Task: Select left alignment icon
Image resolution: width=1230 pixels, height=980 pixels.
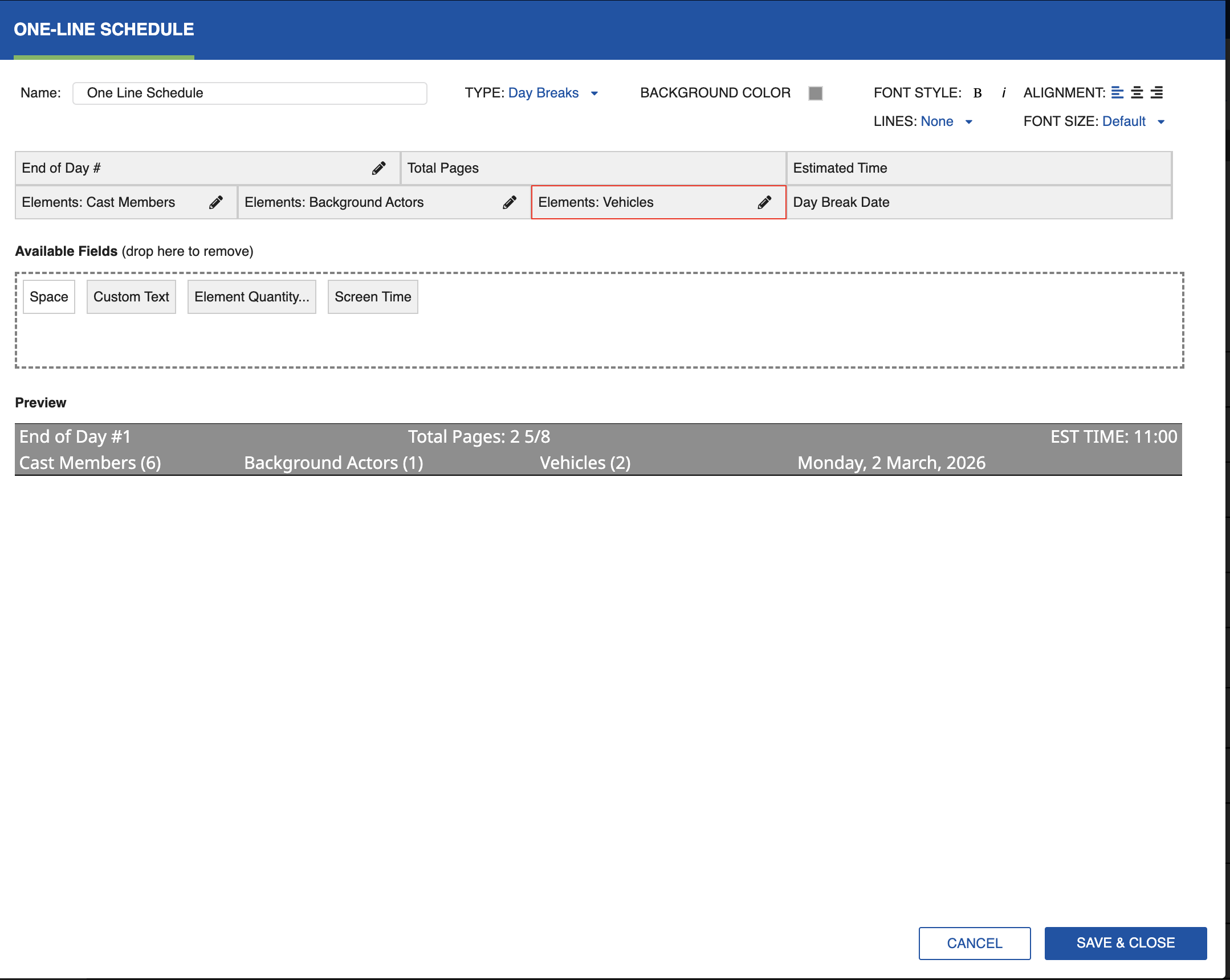Action: point(1117,92)
